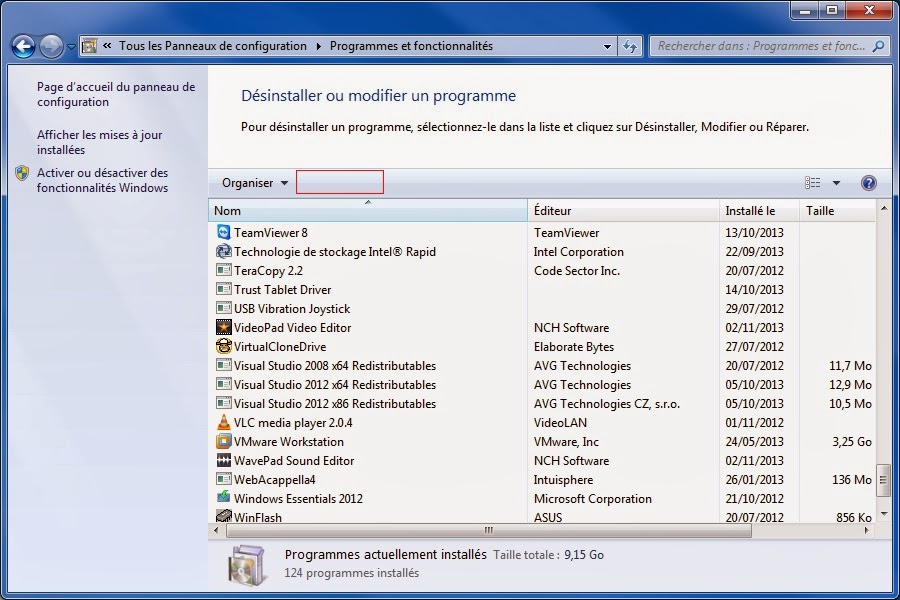Screen dimensions: 900x600
Task: Open the Organiser dropdown menu
Action: tap(255, 183)
